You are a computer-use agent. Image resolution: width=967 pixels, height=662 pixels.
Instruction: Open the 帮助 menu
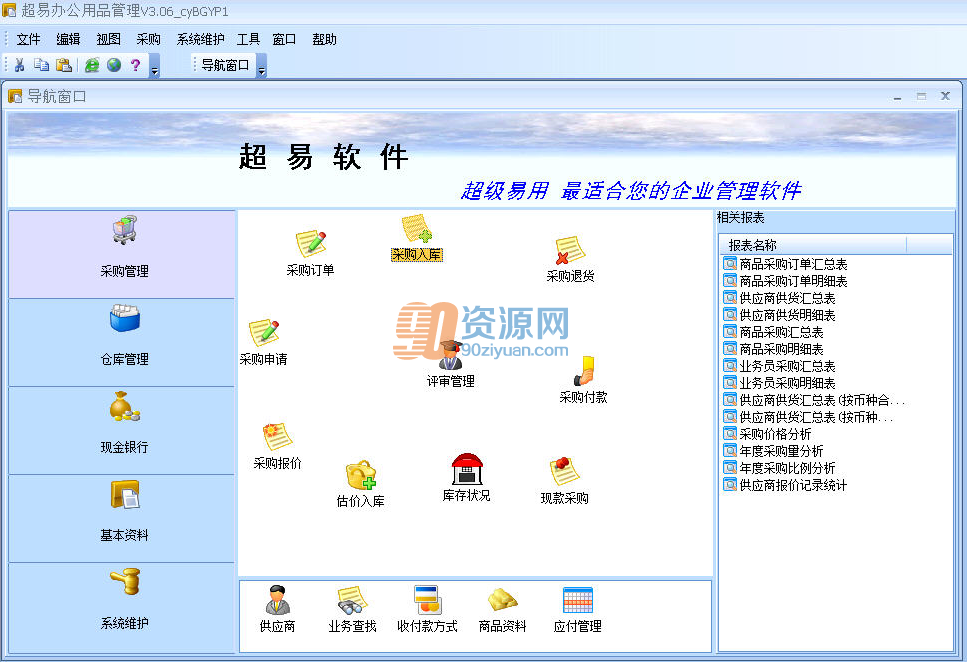(324, 39)
